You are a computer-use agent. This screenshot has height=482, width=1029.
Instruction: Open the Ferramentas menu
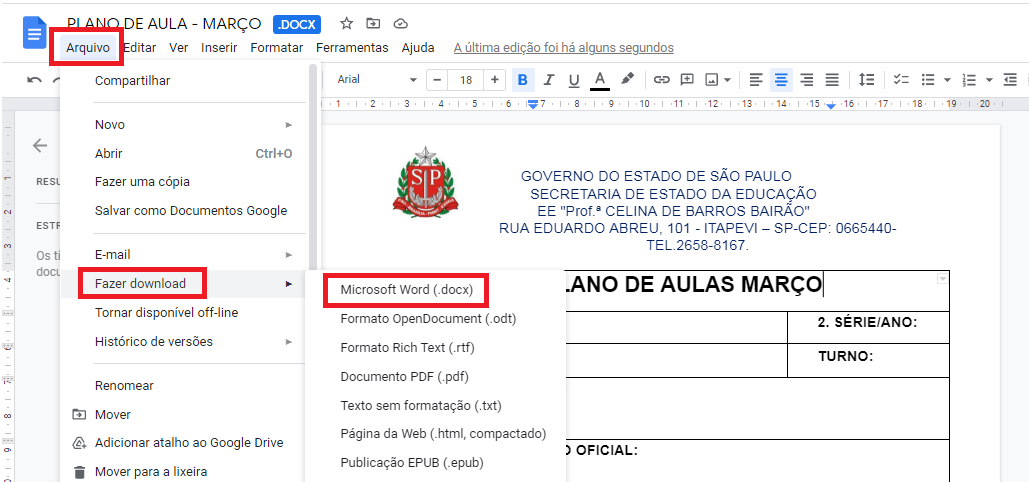[x=352, y=47]
